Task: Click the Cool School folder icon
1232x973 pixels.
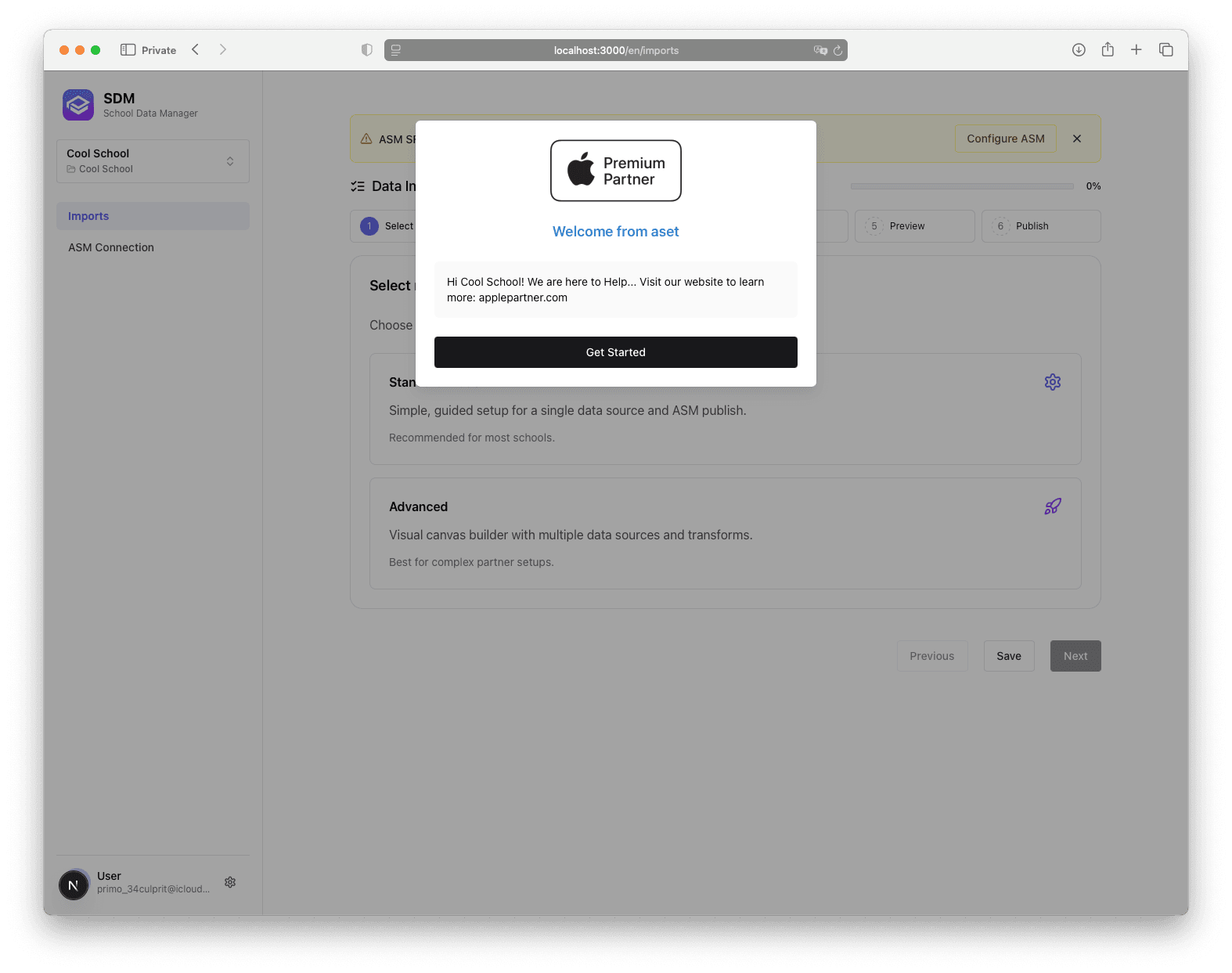Action: (71, 169)
